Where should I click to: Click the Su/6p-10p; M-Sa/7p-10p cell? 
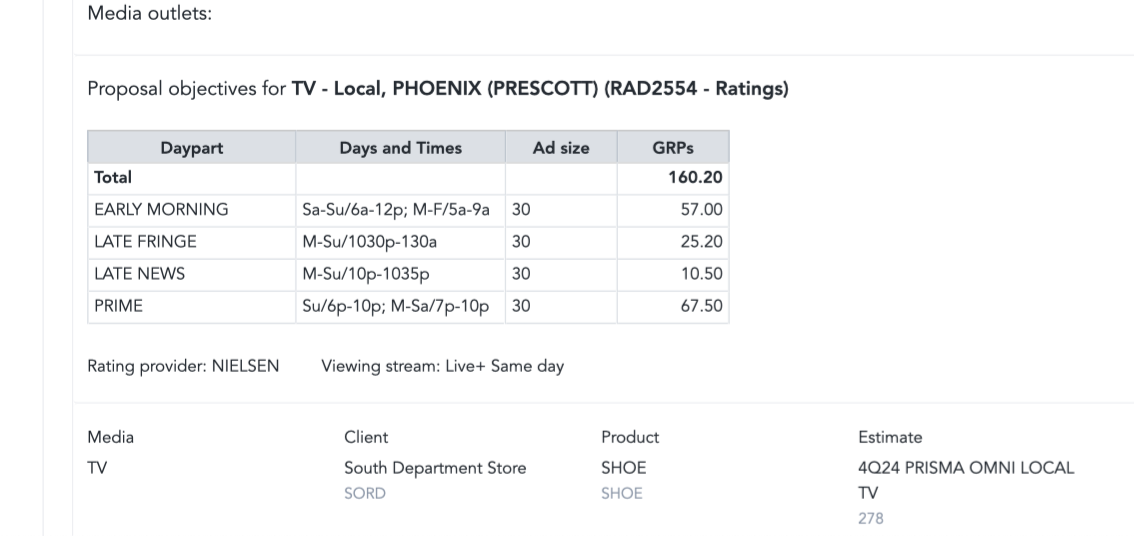click(400, 306)
